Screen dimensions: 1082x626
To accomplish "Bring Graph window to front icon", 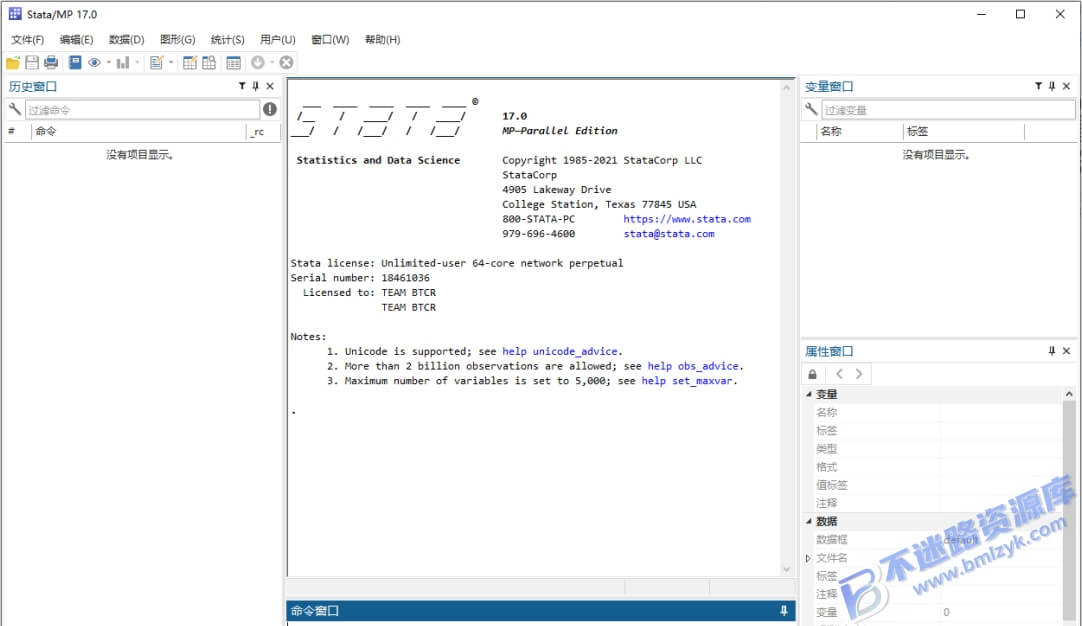I will (123, 63).
